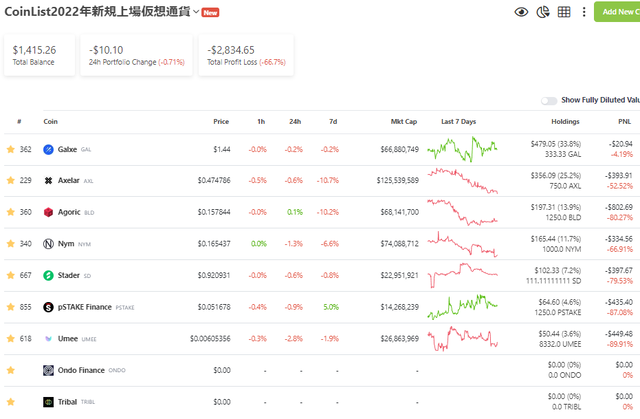The height and width of the screenshot is (419, 640).
Task: Toggle the pSTAKE Finance favorite star
Action: 11,307
